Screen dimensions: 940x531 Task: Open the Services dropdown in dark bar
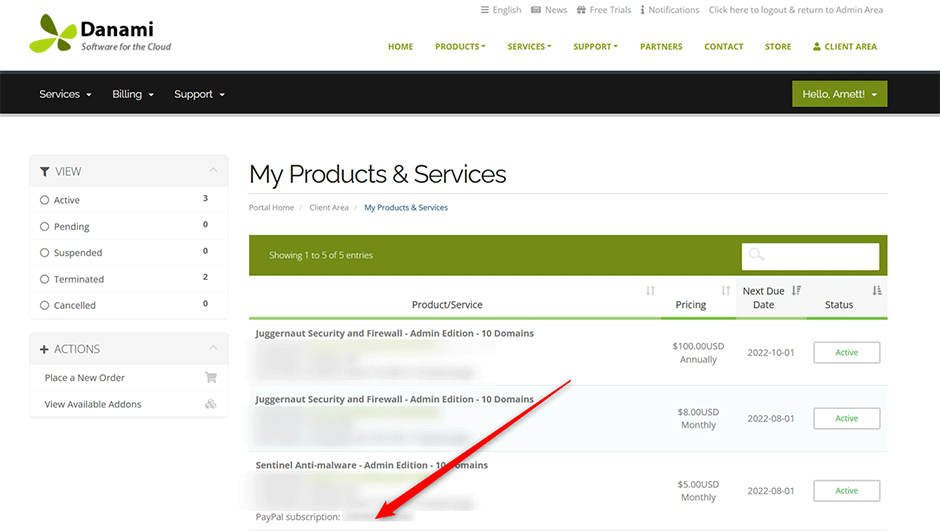coord(65,94)
